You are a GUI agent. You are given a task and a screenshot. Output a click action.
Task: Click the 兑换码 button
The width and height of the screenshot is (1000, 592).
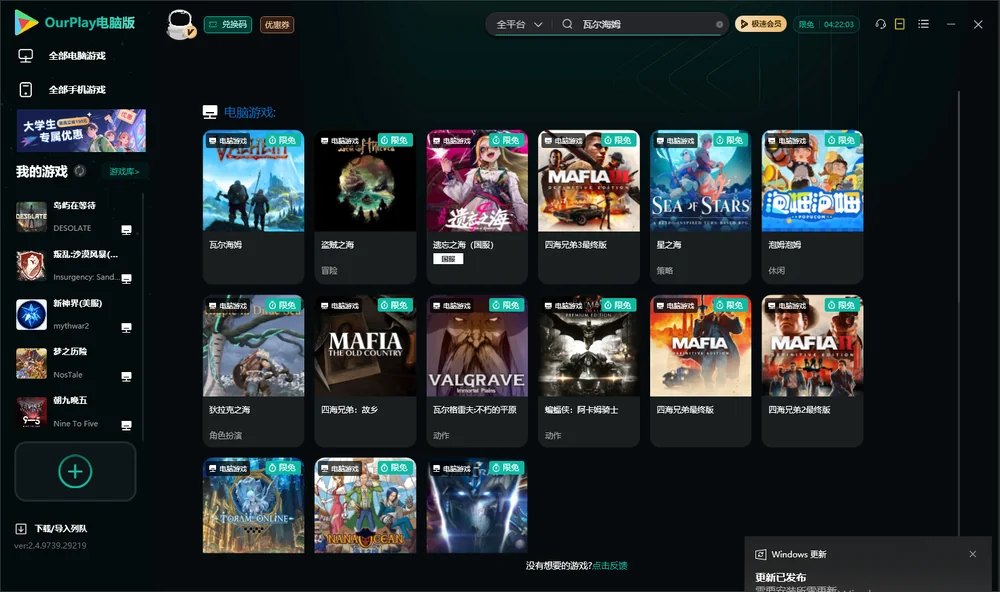pos(228,25)
